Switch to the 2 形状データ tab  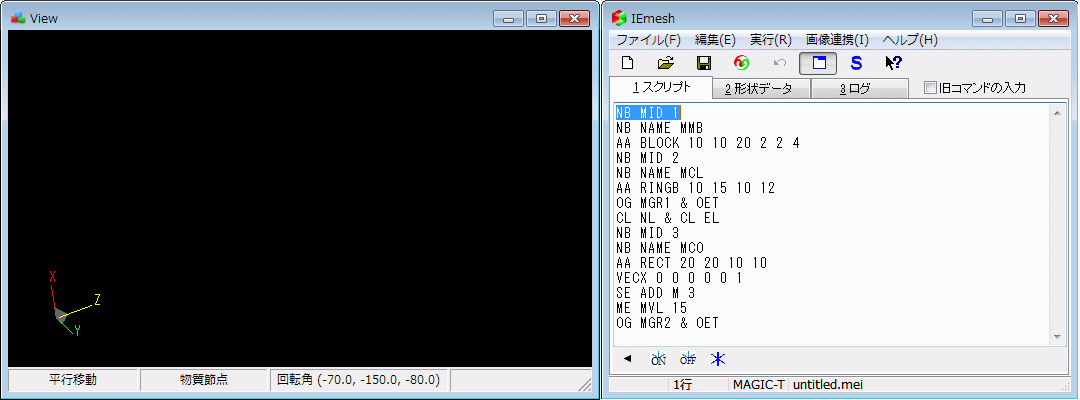(761, 89)
